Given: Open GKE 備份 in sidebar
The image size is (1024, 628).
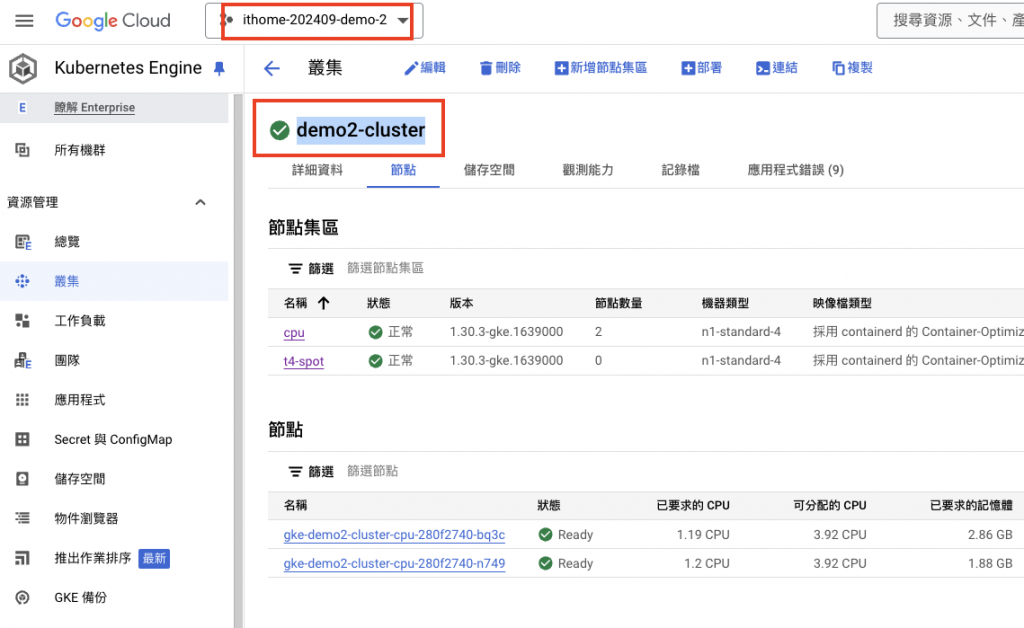Looking at the screenshot, I should click(80, 597).
